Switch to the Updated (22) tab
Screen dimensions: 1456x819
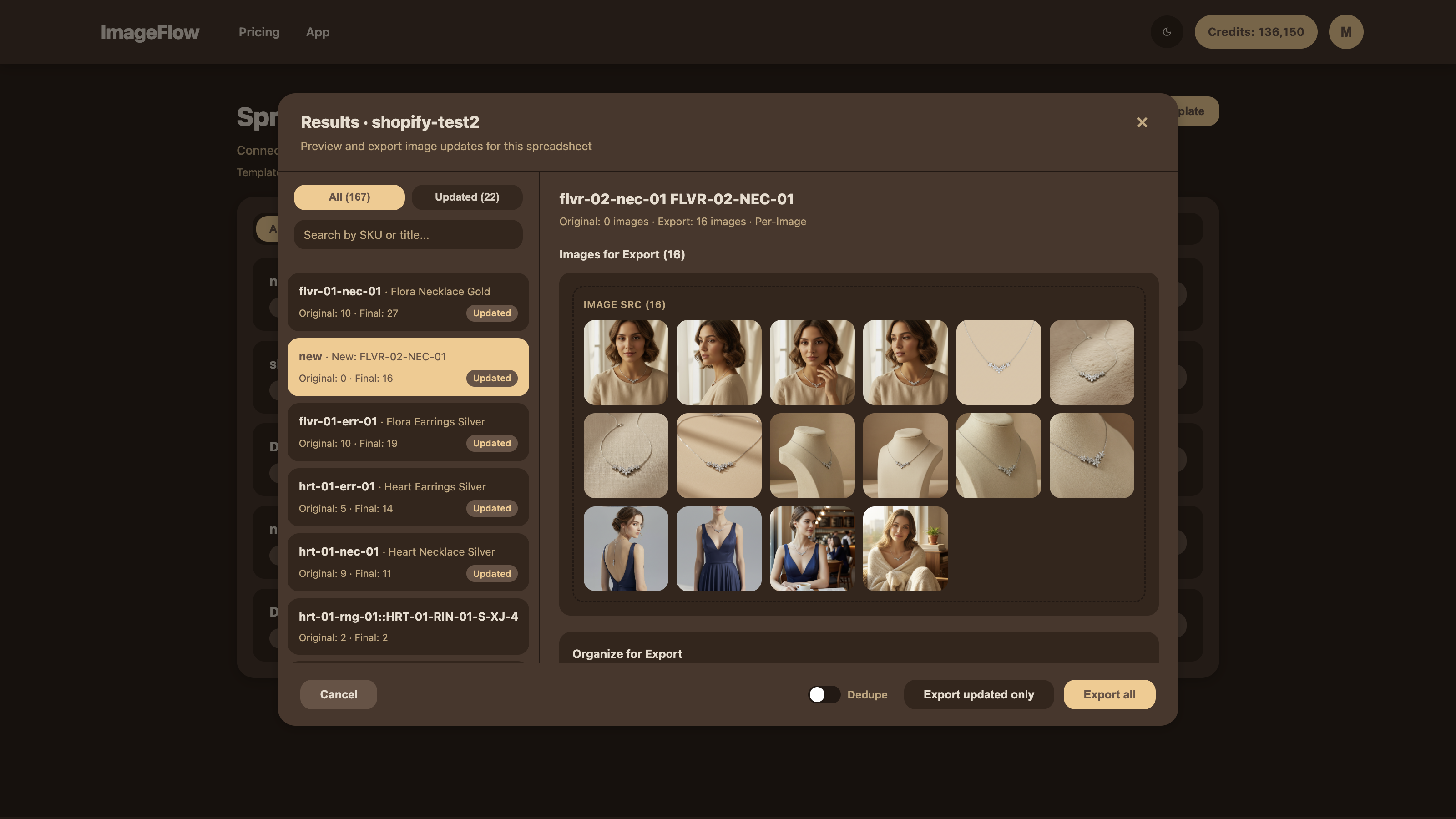466,197
